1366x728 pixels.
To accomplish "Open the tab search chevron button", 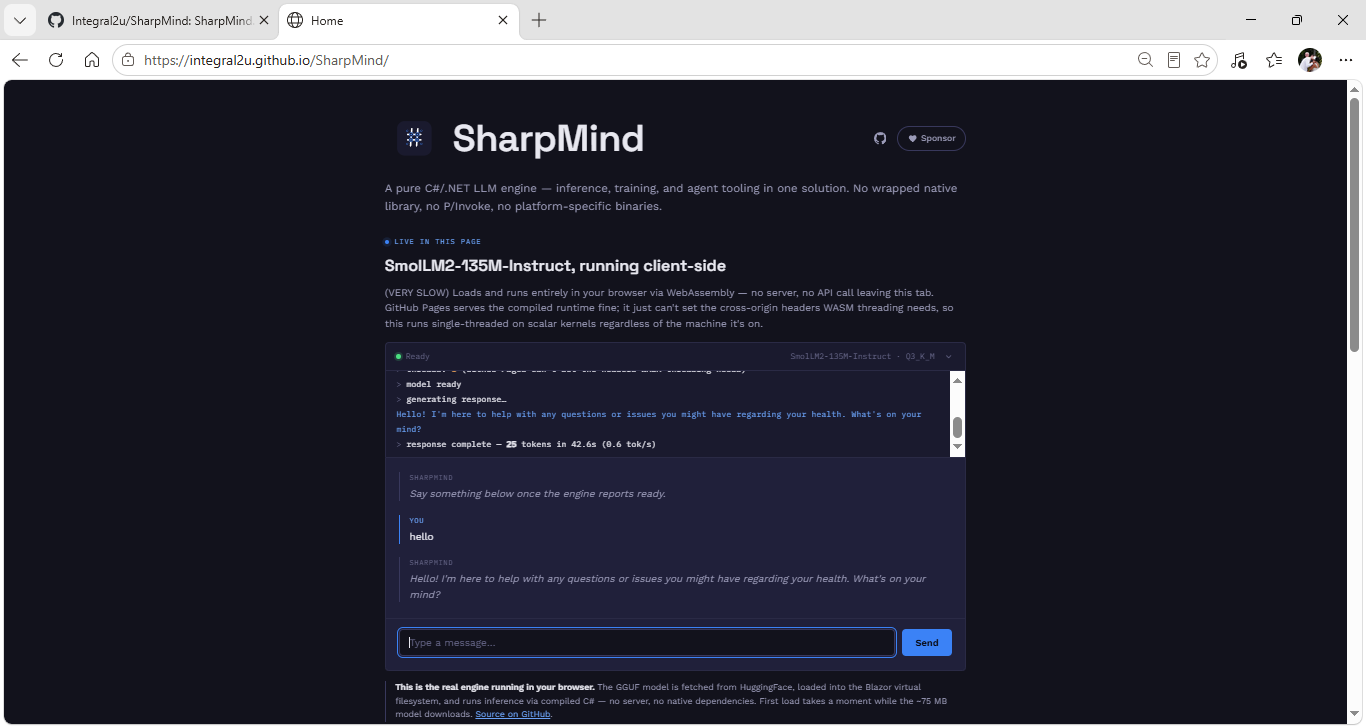I will pos(19,20).
